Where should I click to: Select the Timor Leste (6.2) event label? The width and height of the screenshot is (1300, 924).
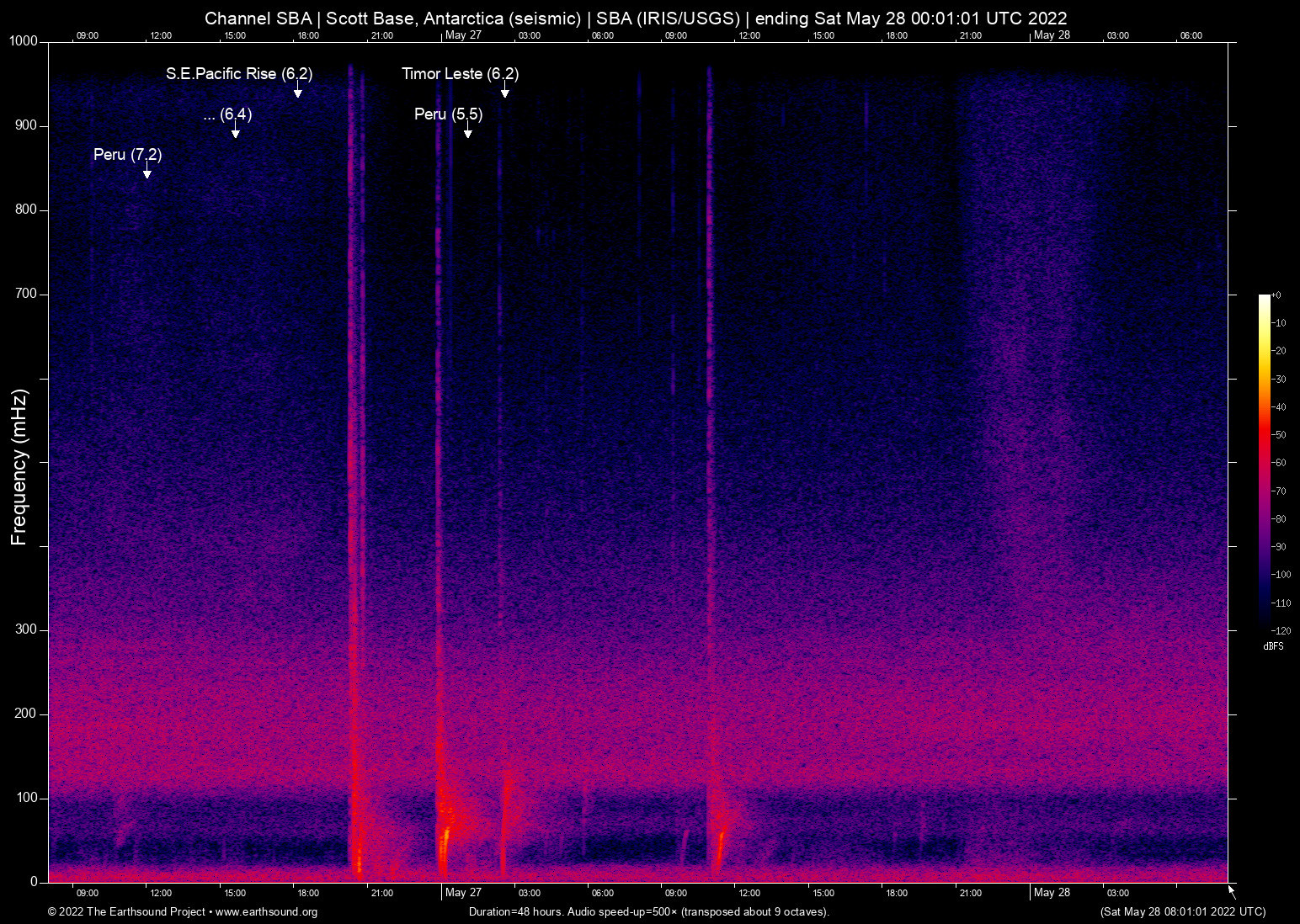point(461,74)
